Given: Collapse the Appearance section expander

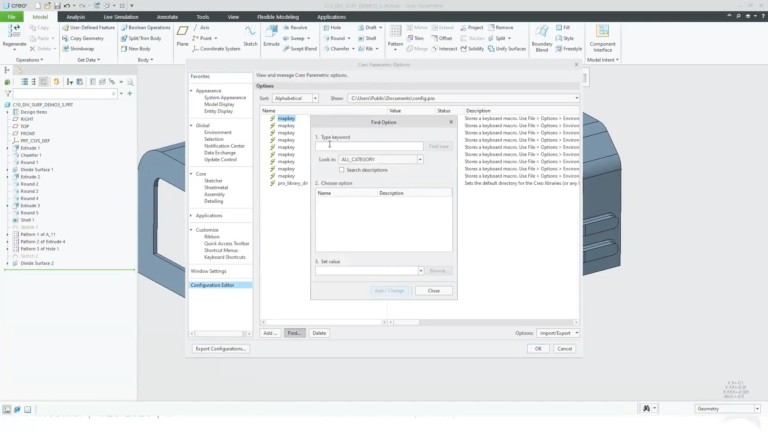Looking at the screenshot, I should [x=192, y=91].
